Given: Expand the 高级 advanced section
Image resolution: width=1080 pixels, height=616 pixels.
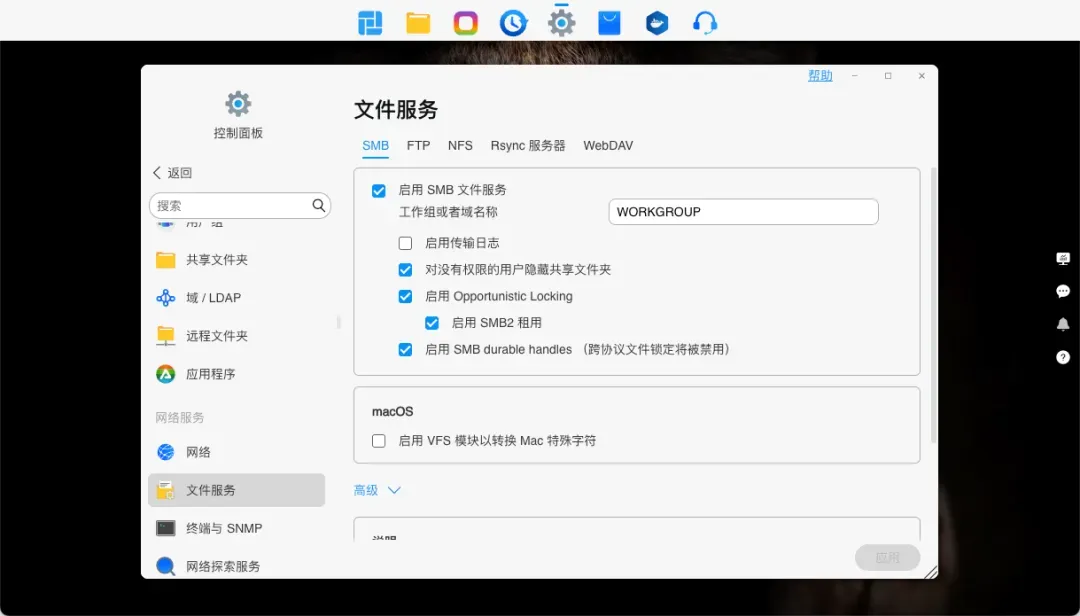Looking at the screenshot, I should pyautogui.click(x=378, y=490).
